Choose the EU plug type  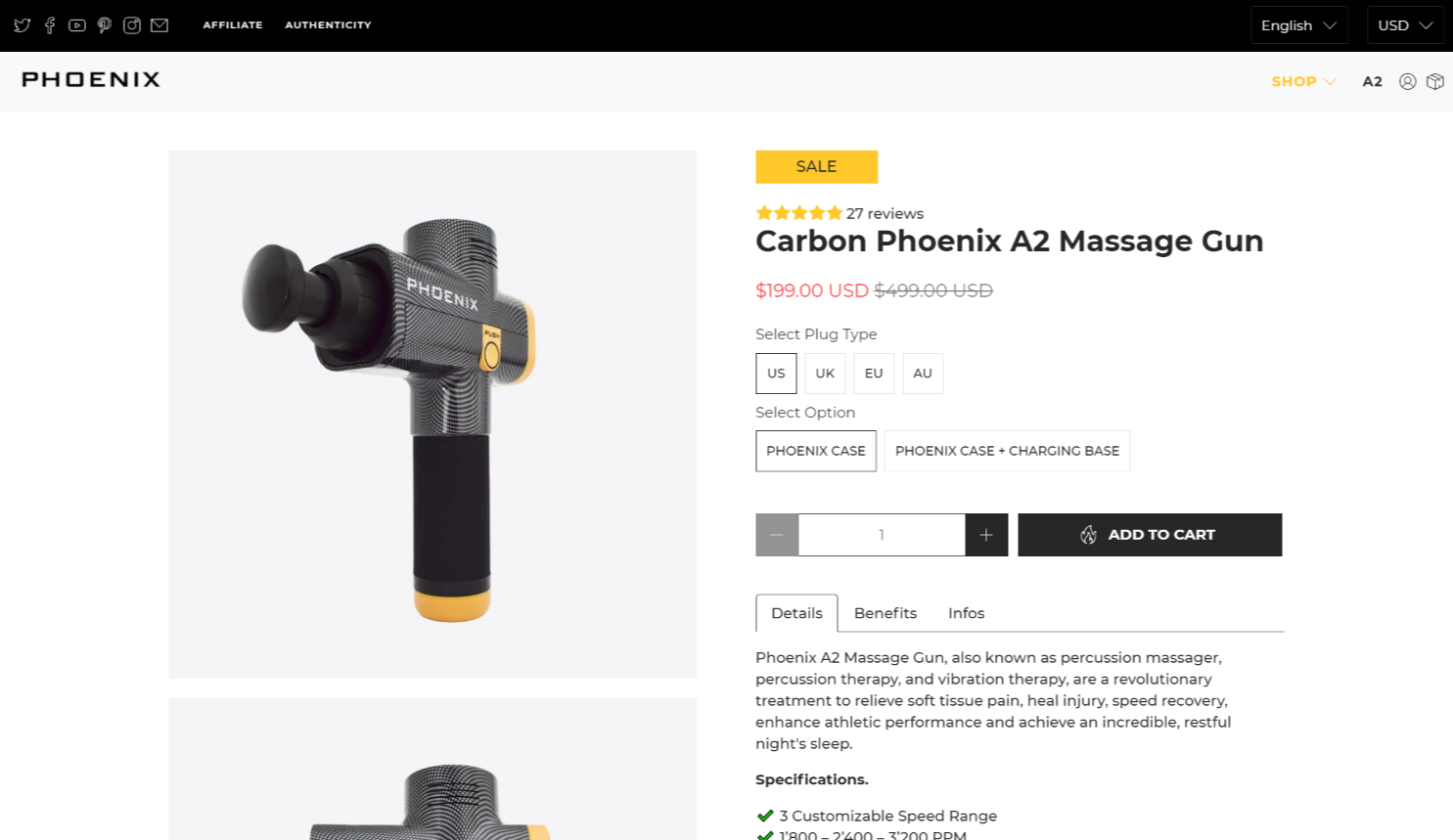click(x=874, y=374)
